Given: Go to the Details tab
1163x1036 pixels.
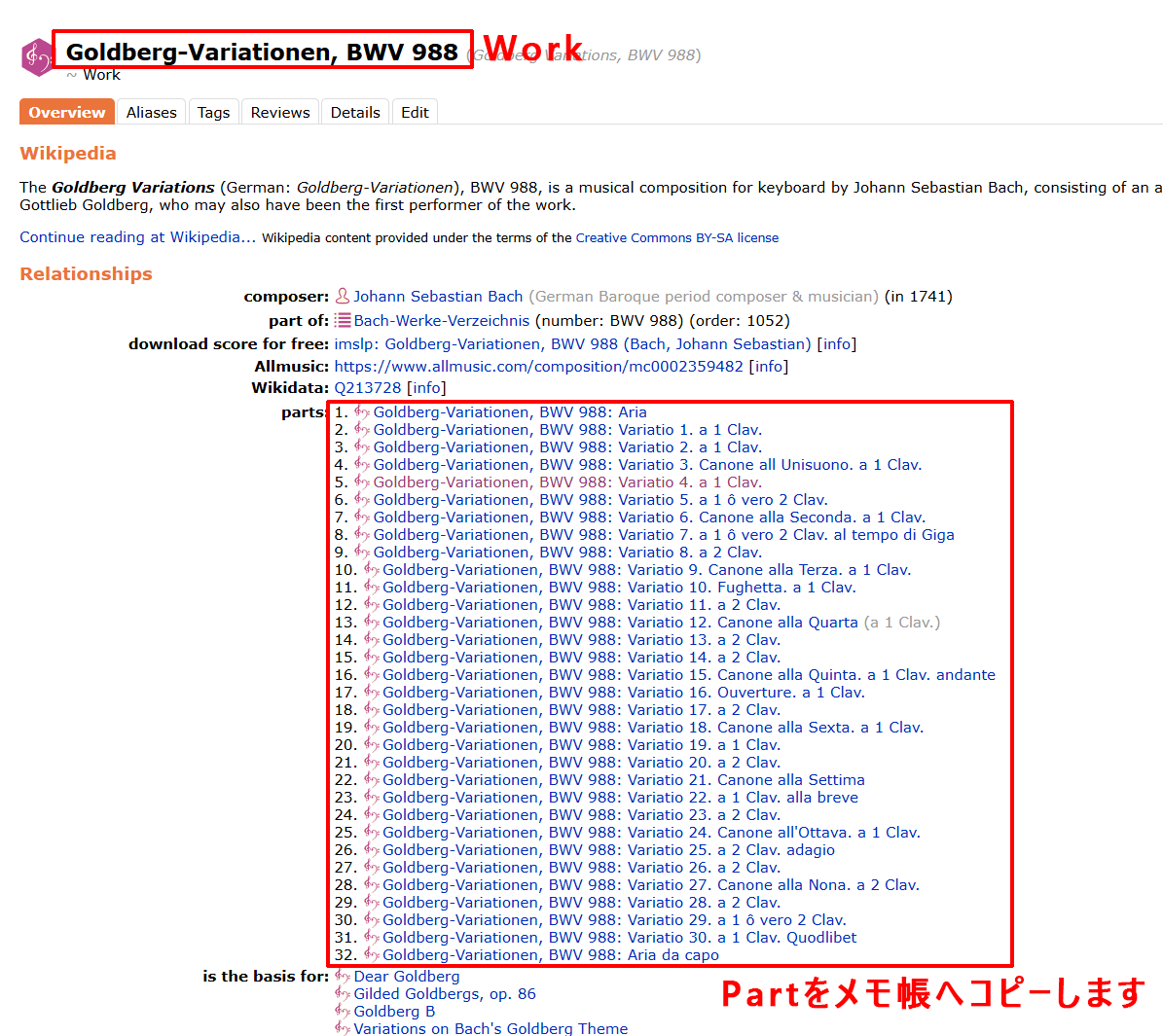Looking at the screenshot, I should pos(355,112).
